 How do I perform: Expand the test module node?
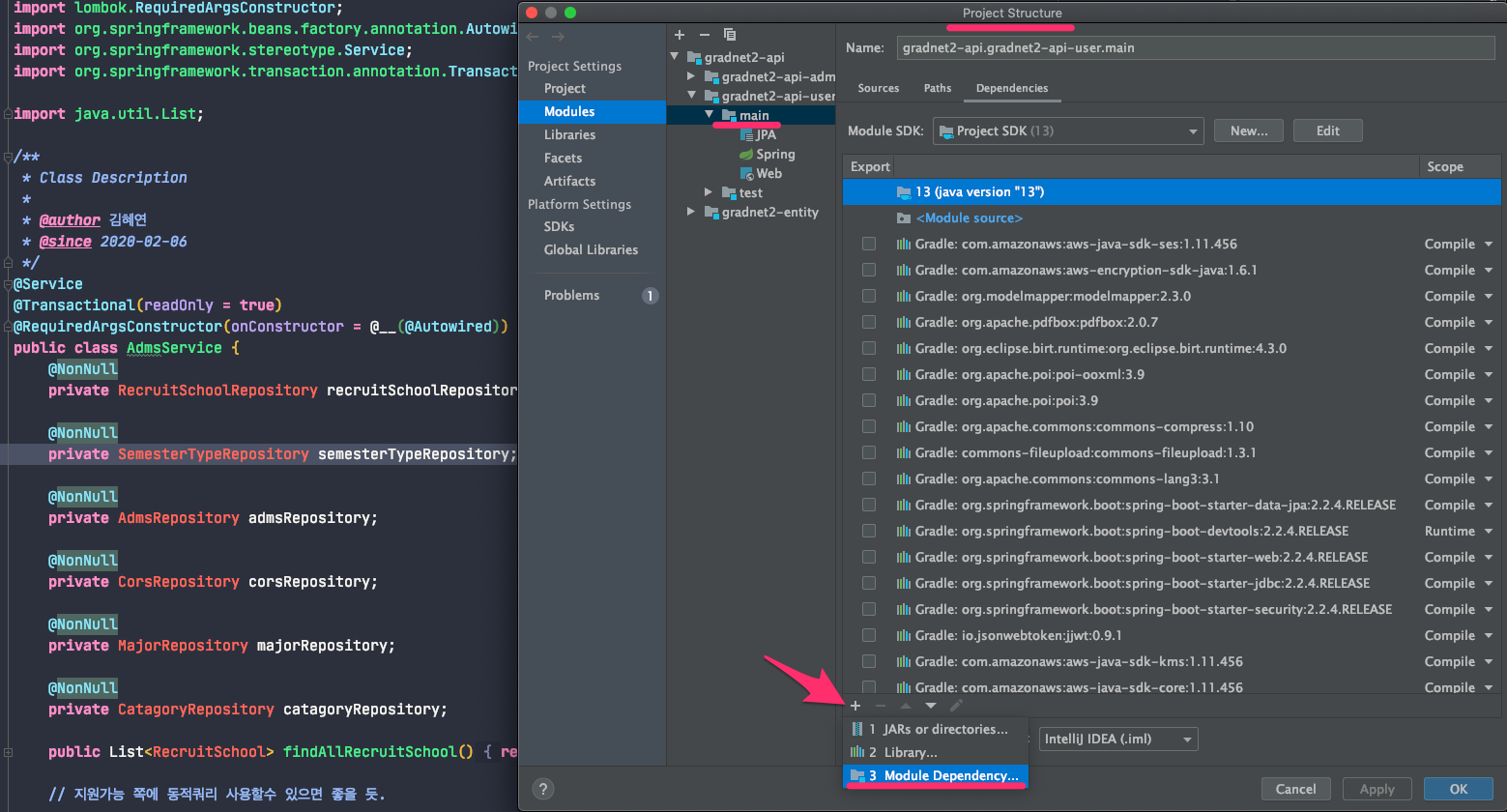pyautogui.click(x=709, y=193)
